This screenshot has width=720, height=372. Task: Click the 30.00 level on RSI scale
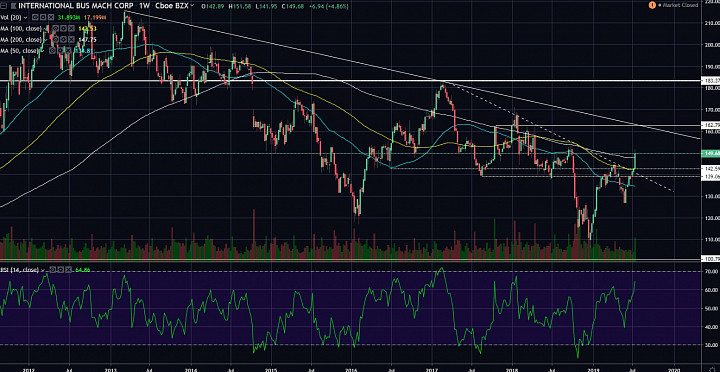click(x=710, y=345)
